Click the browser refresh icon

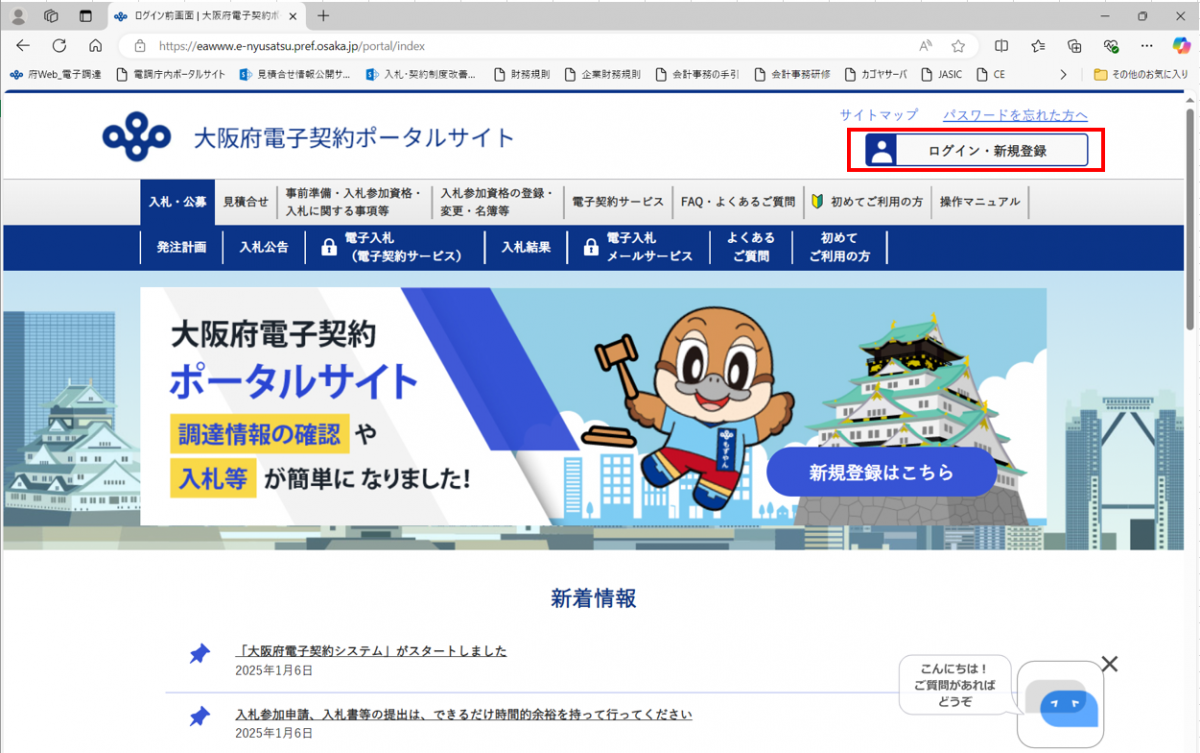point(59,45)
